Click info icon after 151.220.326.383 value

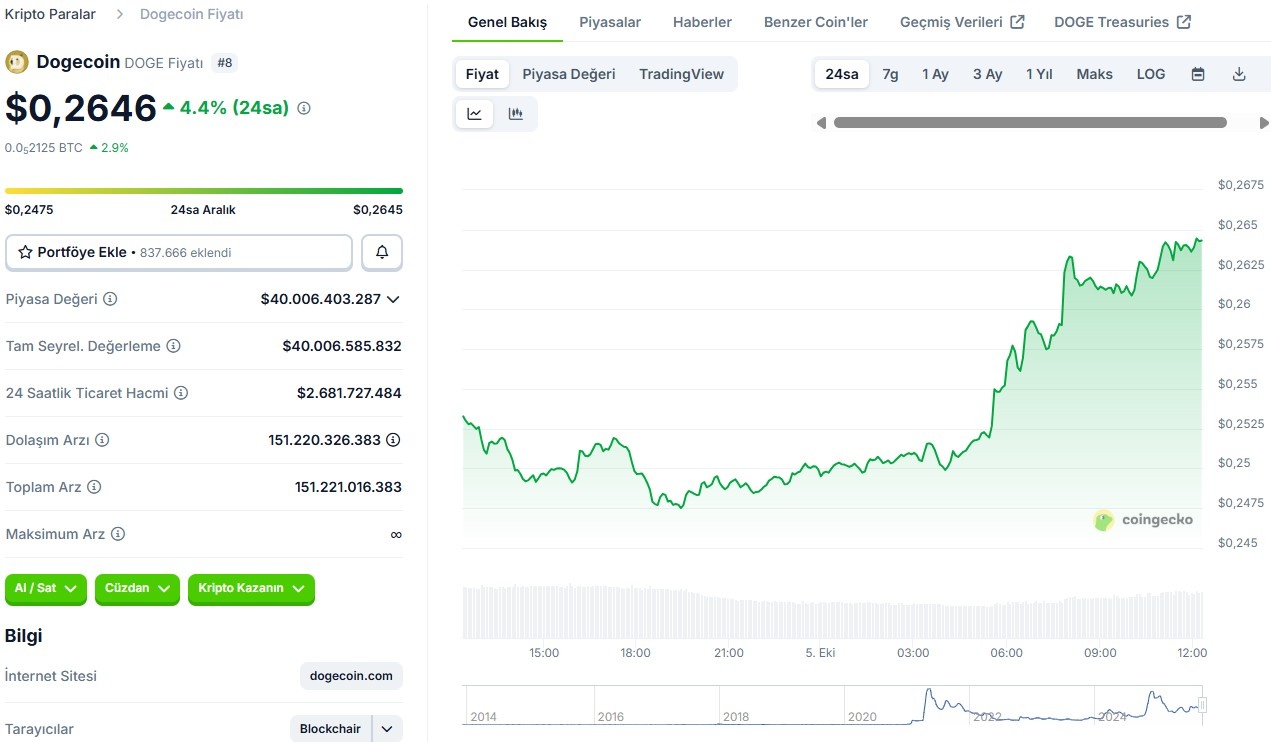(393, 440)
